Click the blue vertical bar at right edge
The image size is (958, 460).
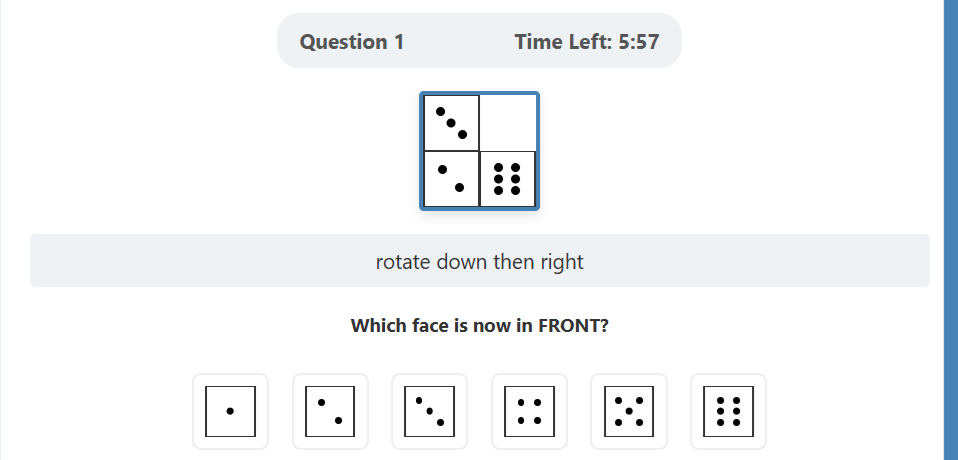(950, 230)
